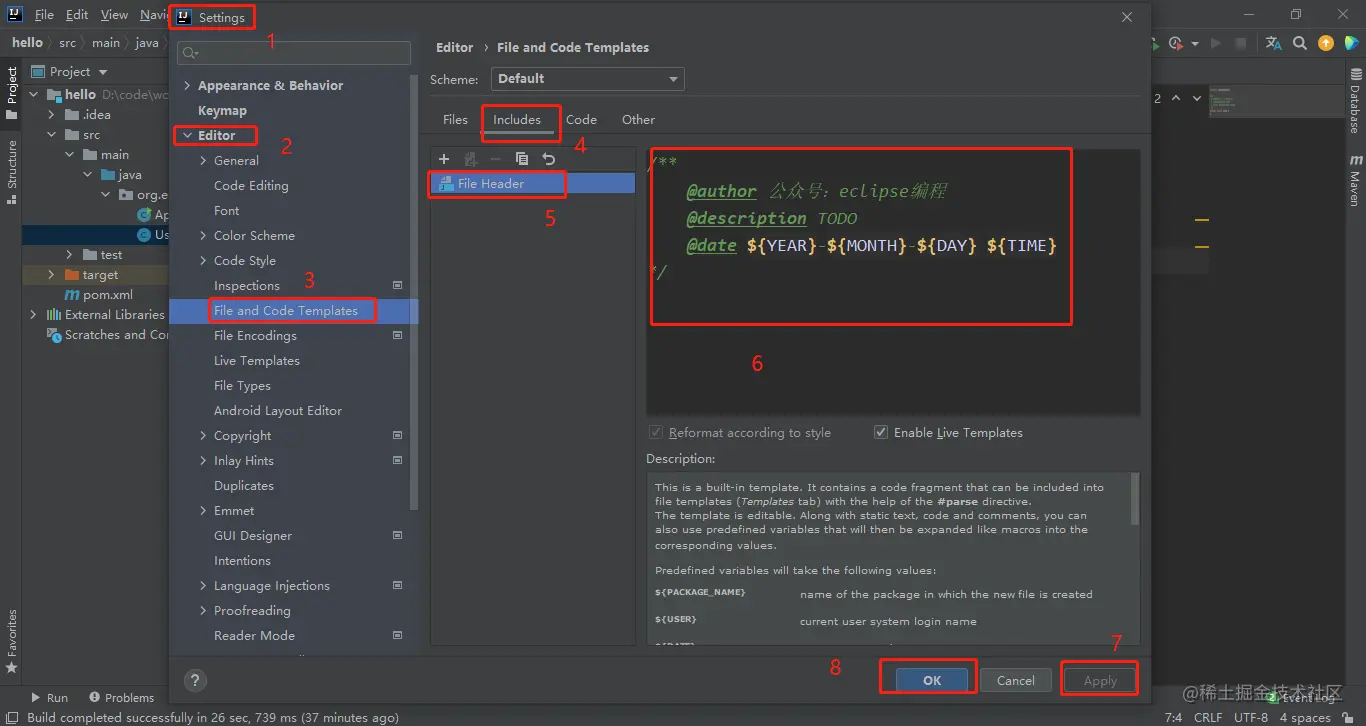Select pom.xml in the Project tree
Viewport: 1366px width, 726px height.
pos(108,294)
